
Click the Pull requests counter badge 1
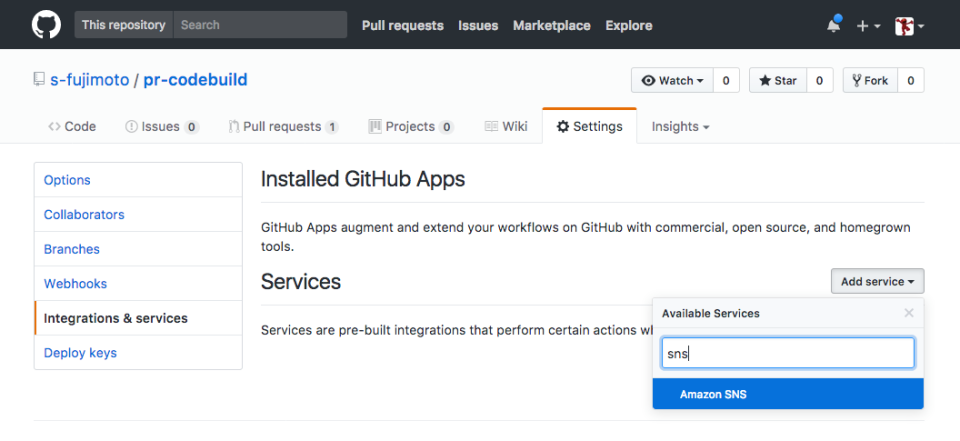[x=332, y=127]
